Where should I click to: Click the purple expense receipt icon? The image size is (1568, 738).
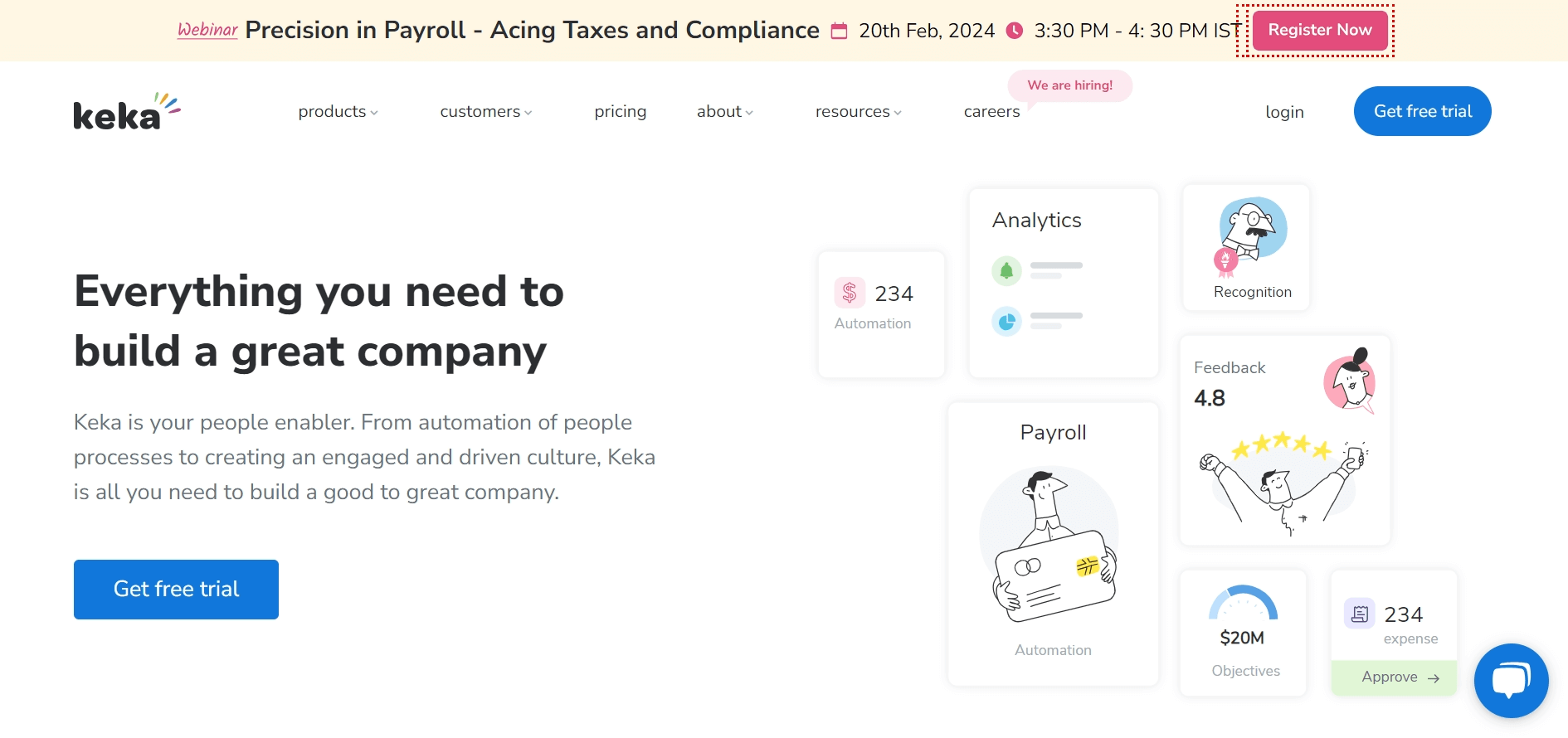tap(1360, 614)
